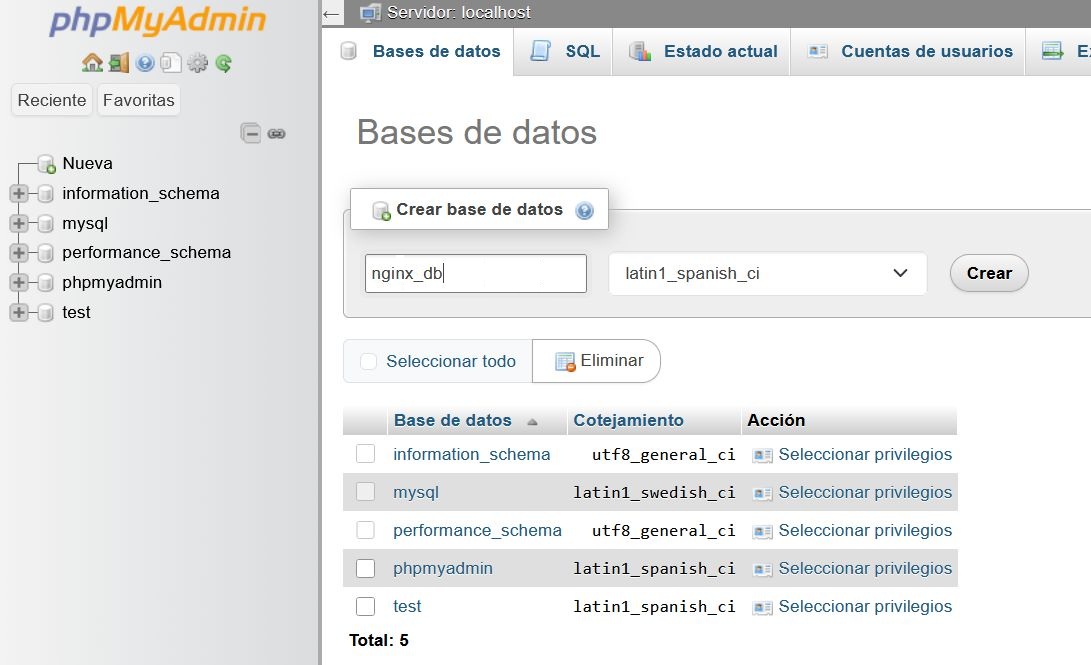This screenshot has width=1091, height=665.
Task: Collapse all tree nodes icon
Action: [251, 133]
